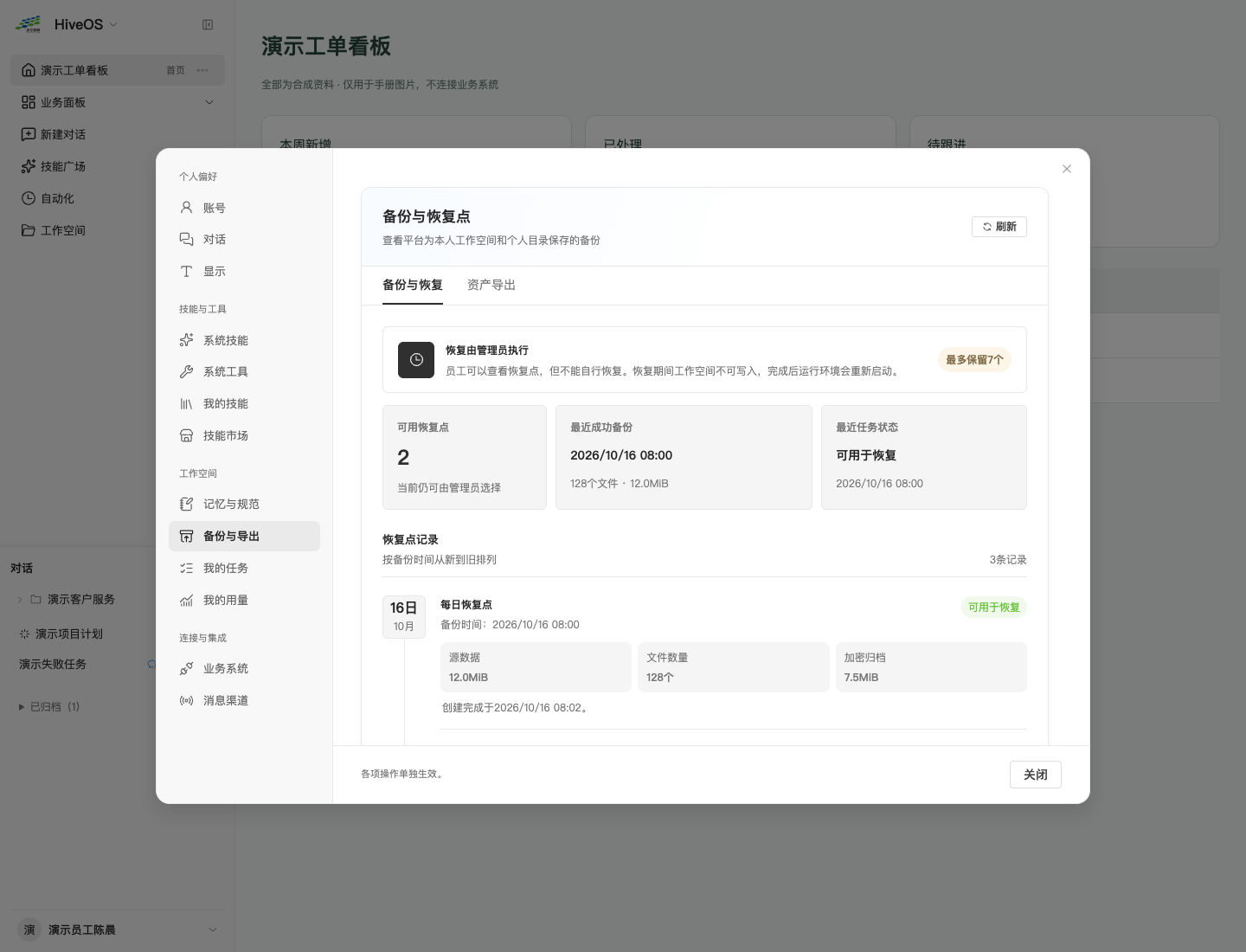Image resolution: width=1246 pixels, height=952 pixels.
Task: Open 技能广场 in the main sidebar
Action: point(118,166)
